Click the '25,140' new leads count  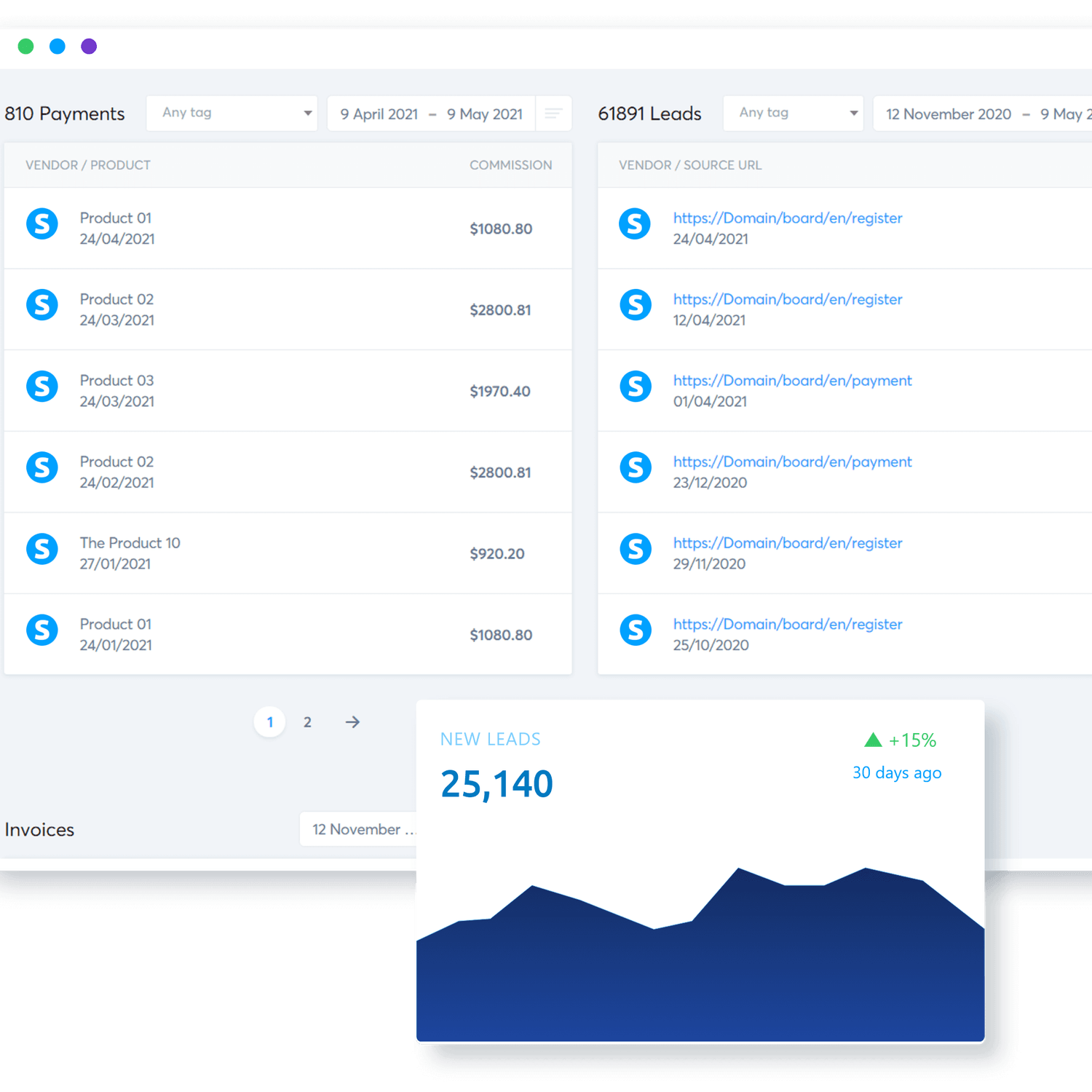point(496,785)
